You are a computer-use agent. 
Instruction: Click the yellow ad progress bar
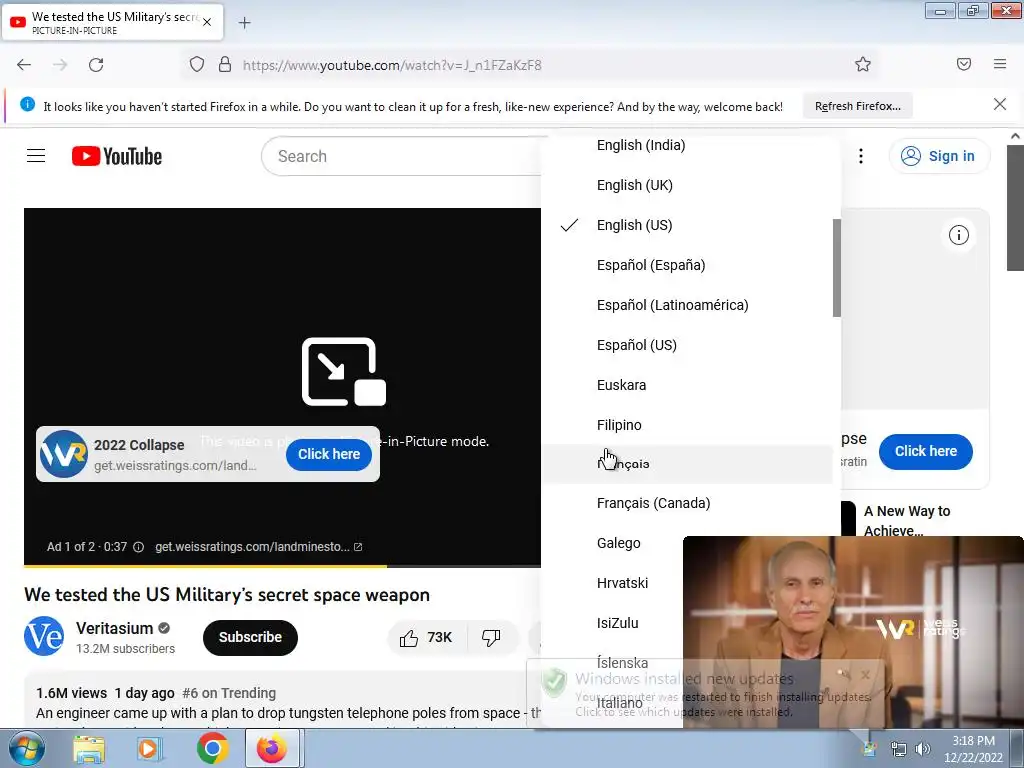tap(205, 566)
